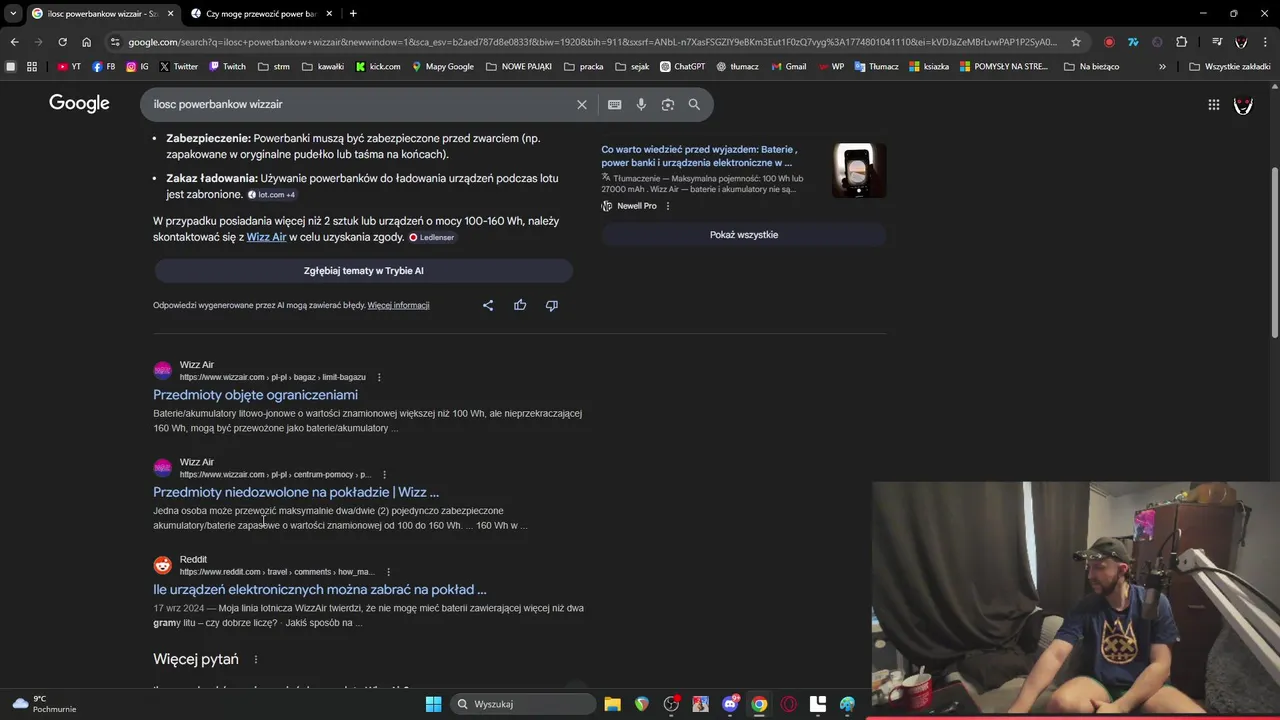Give thumbs down to AI answer
1280x720 pixels.
[x=552, y=305]
